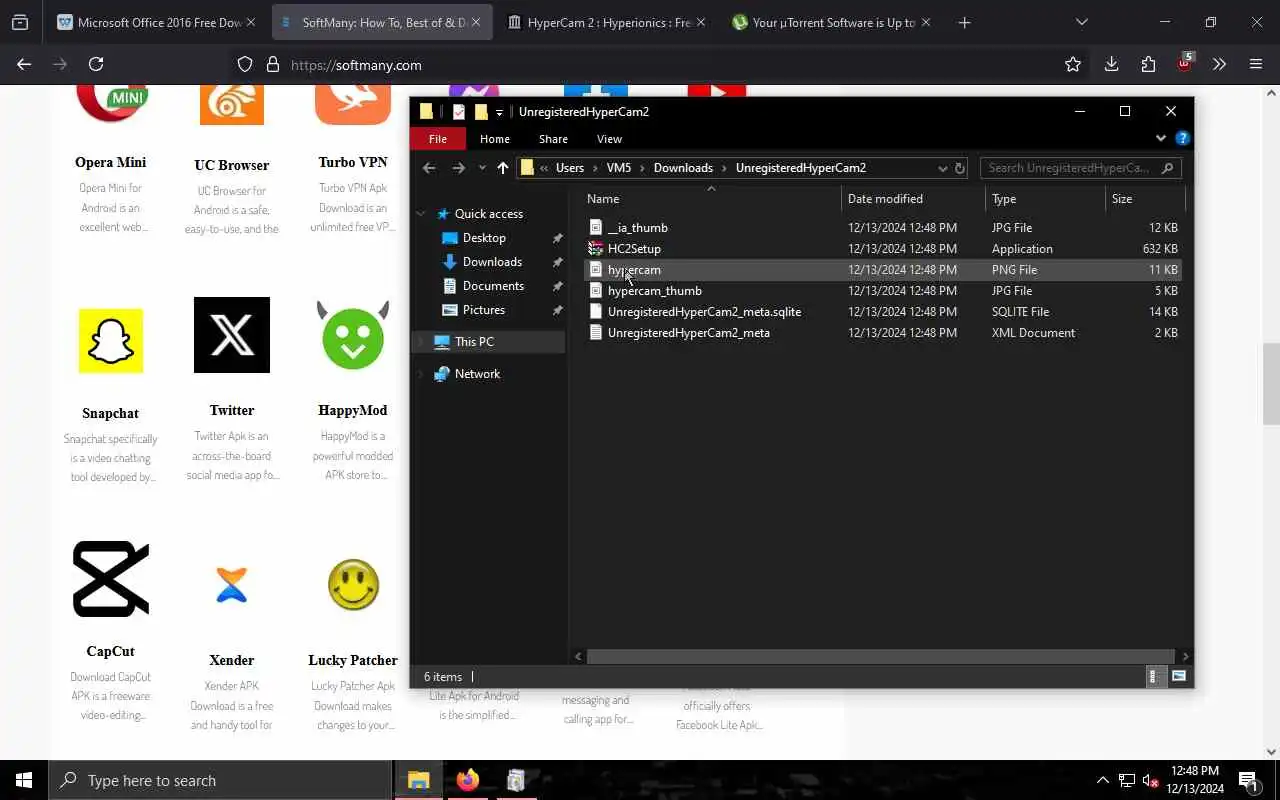Open address bar history dropdown
1280x800 pixels.
click(x=942, y=168)
